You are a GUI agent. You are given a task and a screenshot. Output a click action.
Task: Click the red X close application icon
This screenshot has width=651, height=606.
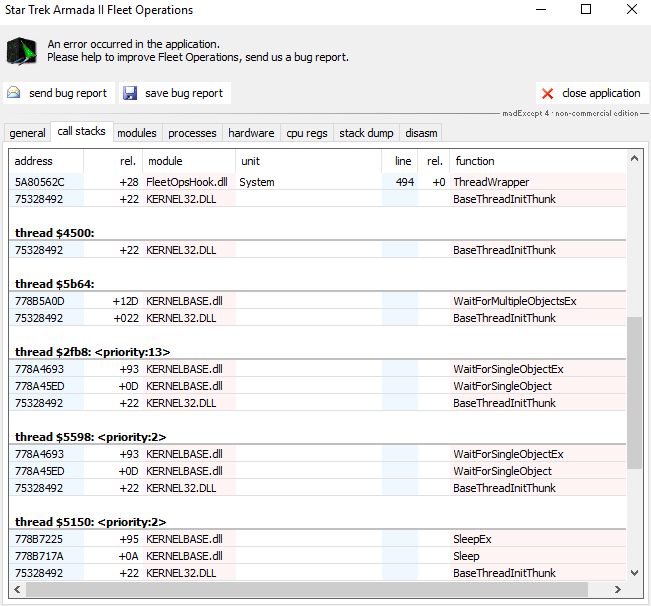click(x=547, y=93)
